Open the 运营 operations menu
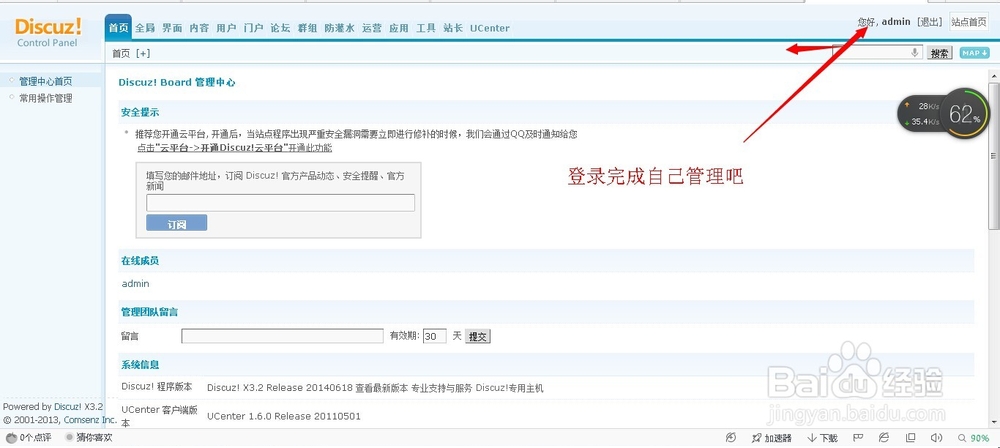 [x=372, y=28]
